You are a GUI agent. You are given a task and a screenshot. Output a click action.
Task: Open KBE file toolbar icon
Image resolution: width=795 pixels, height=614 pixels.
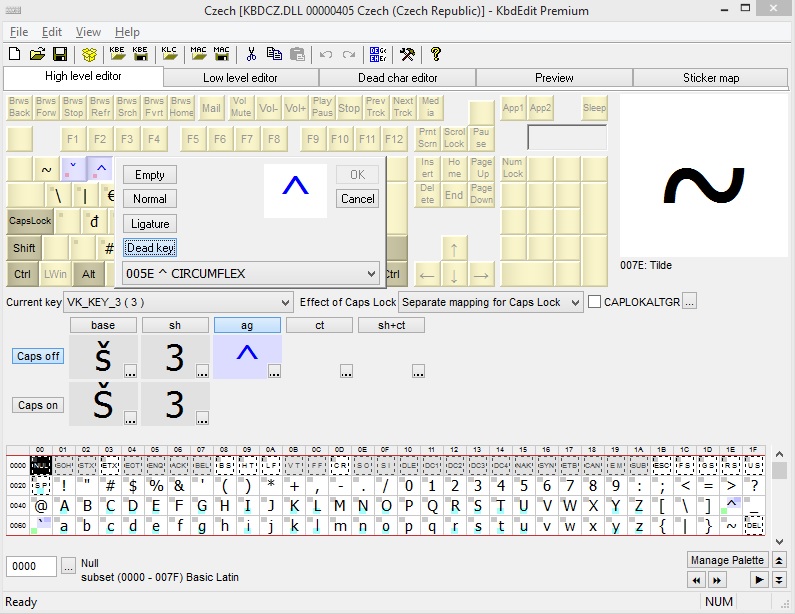[x=117, y=54]
